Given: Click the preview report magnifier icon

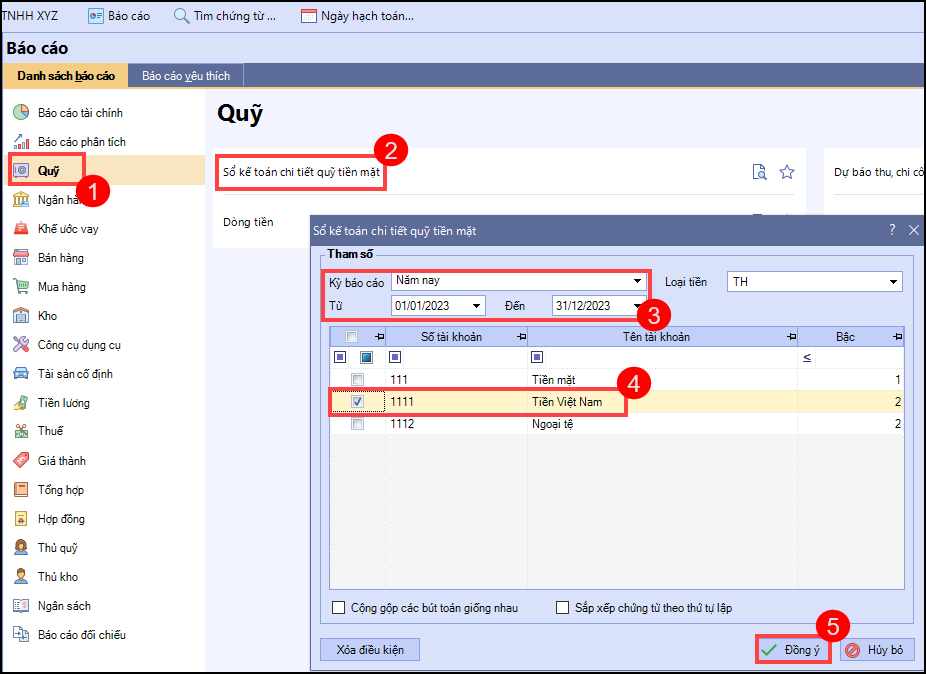Looking at the screenshot, I should pos(760,172).
